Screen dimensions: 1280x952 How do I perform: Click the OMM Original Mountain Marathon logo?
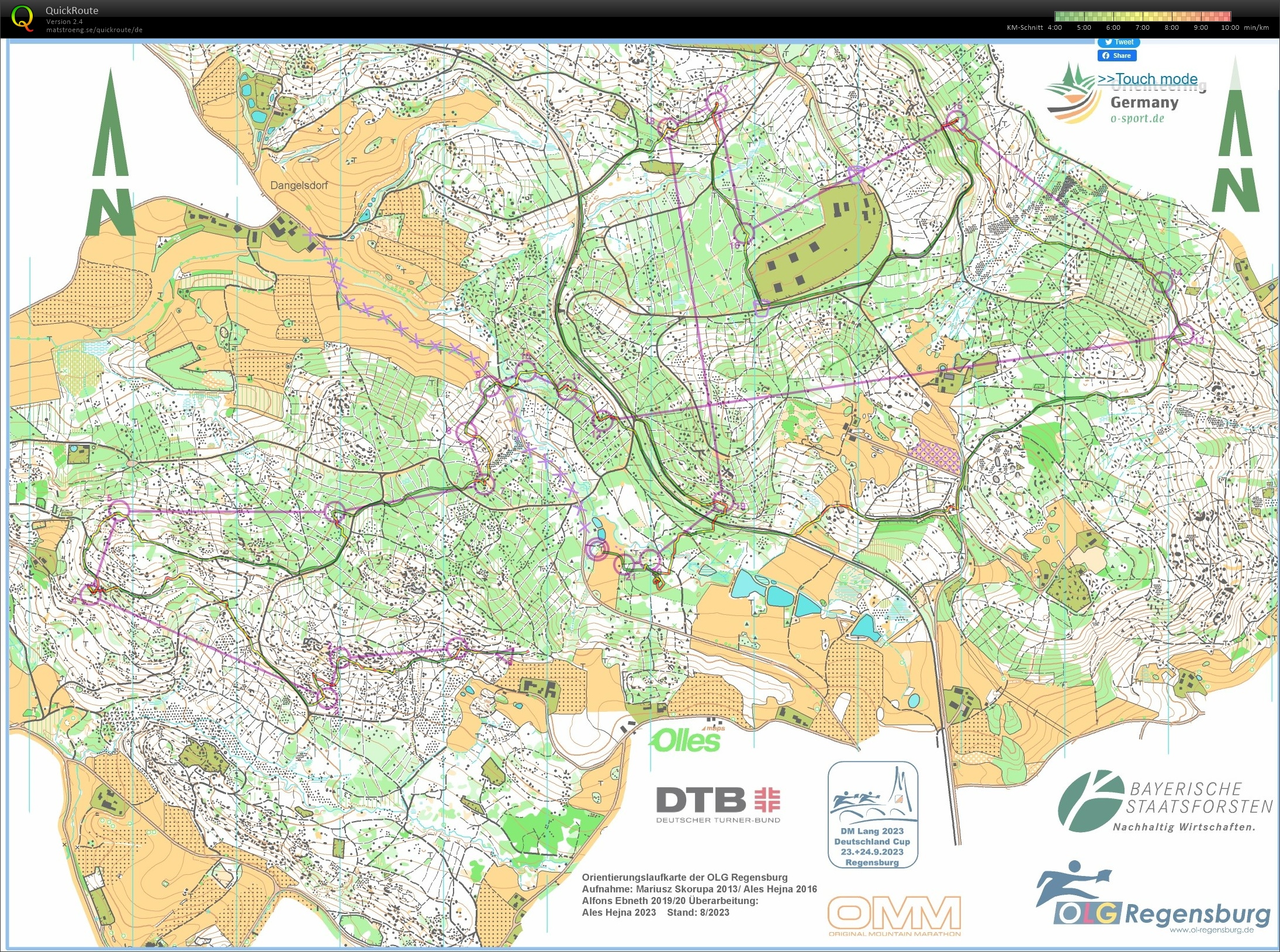pyautogui.click(x=894, y=915)
